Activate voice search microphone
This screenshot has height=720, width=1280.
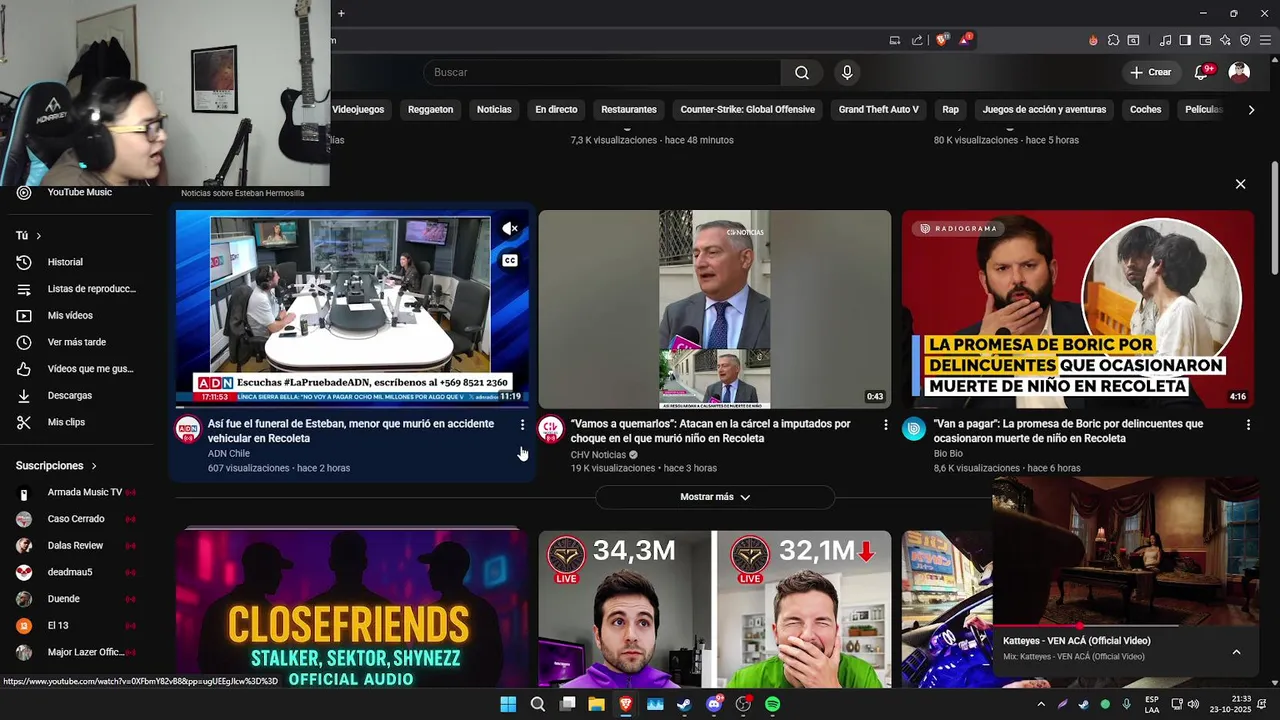tap(847, 72)
